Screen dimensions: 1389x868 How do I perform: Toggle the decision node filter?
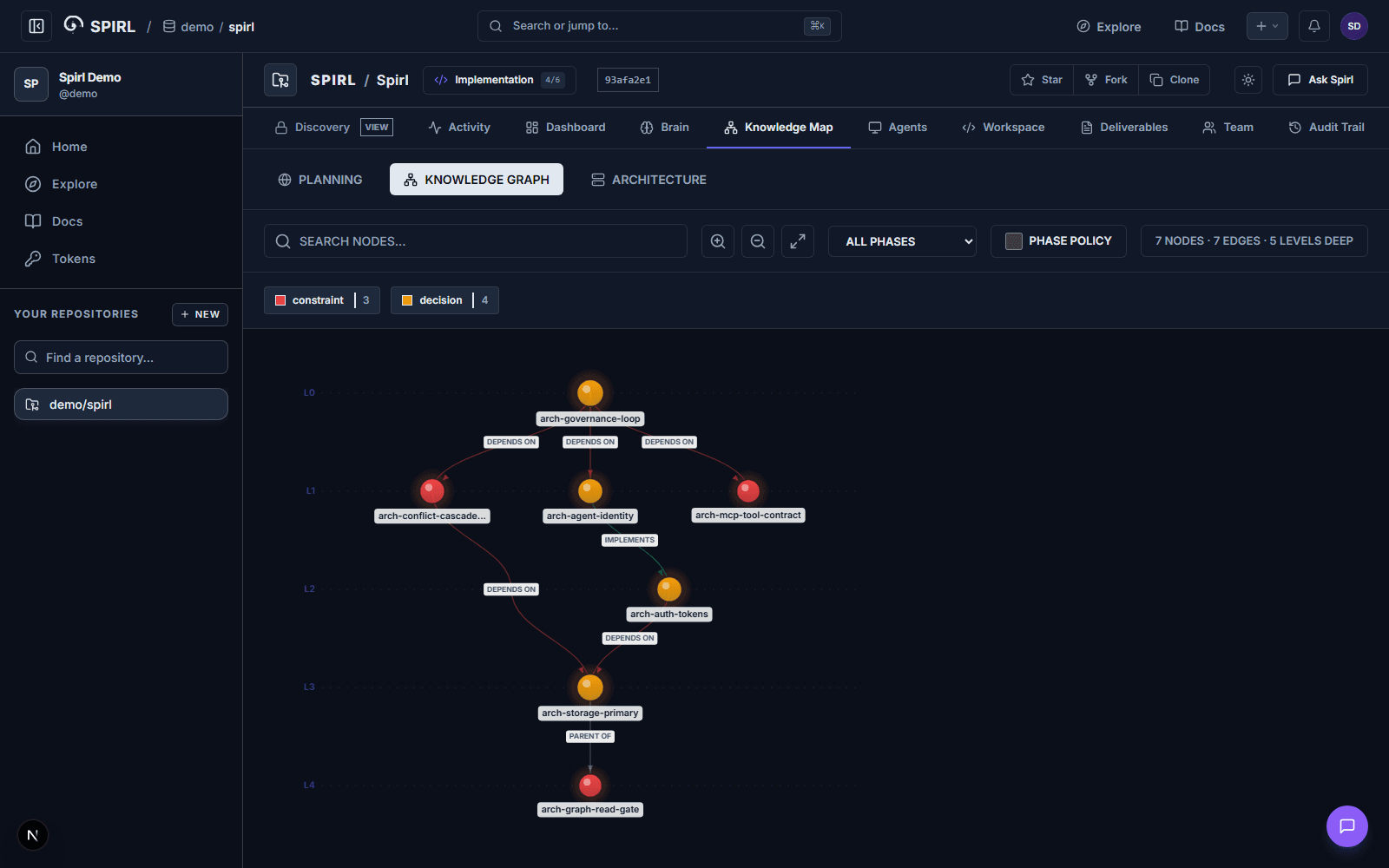pos(444,300)
